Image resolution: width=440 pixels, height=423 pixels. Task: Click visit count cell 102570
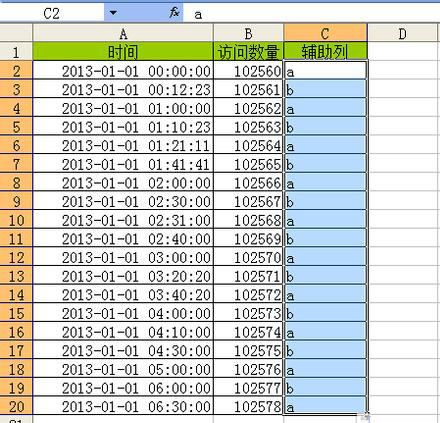[x=248, y=257]
